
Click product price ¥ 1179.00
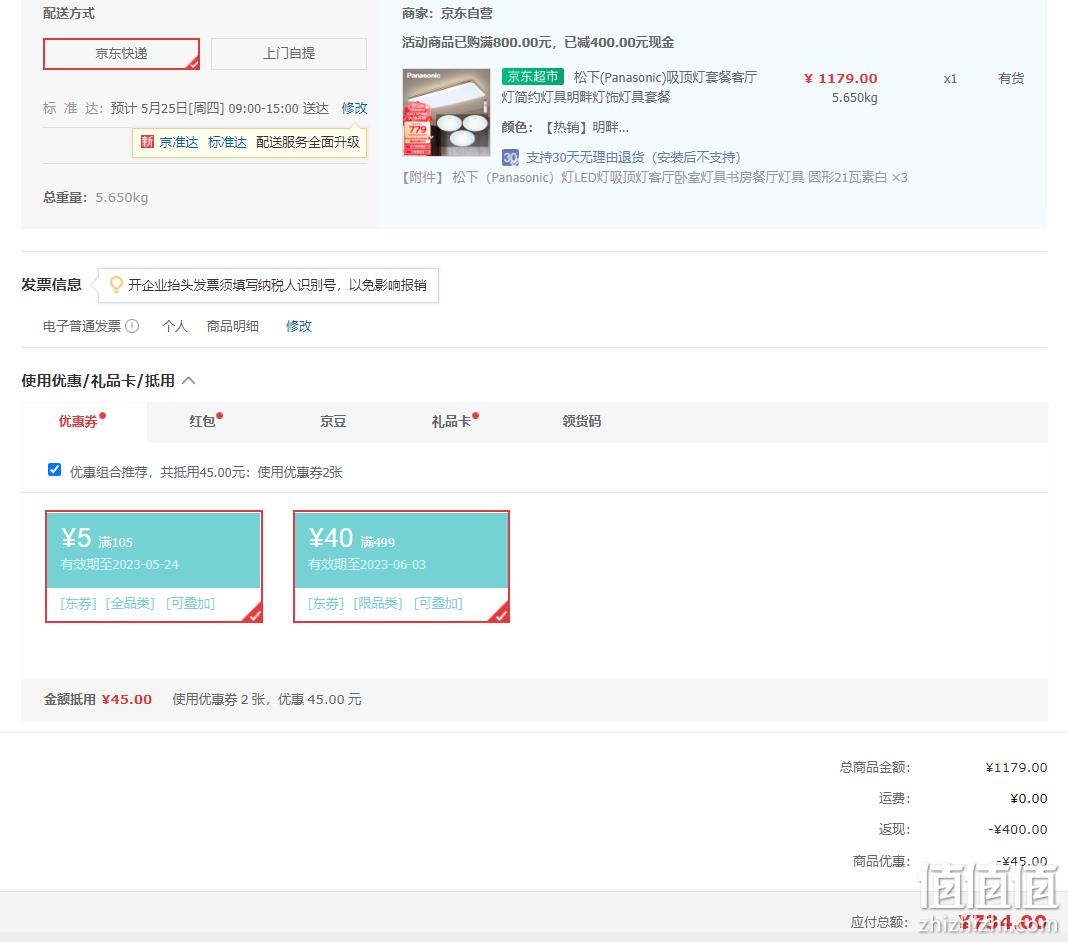click(841, 78)
